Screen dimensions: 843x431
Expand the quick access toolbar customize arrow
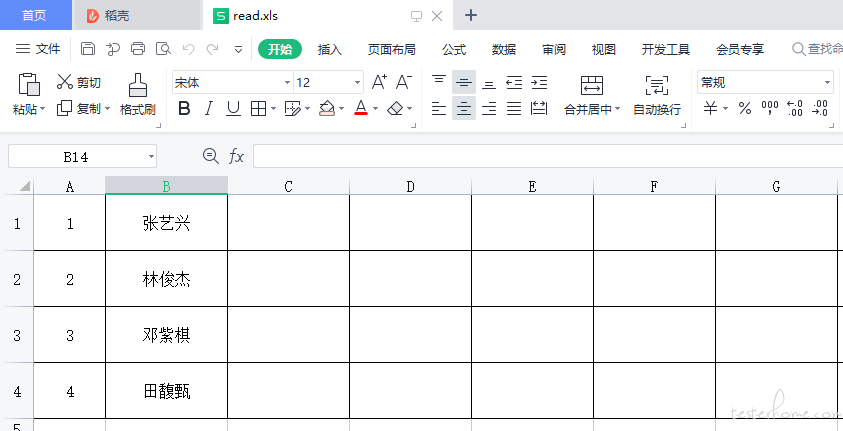pos(238,49)
